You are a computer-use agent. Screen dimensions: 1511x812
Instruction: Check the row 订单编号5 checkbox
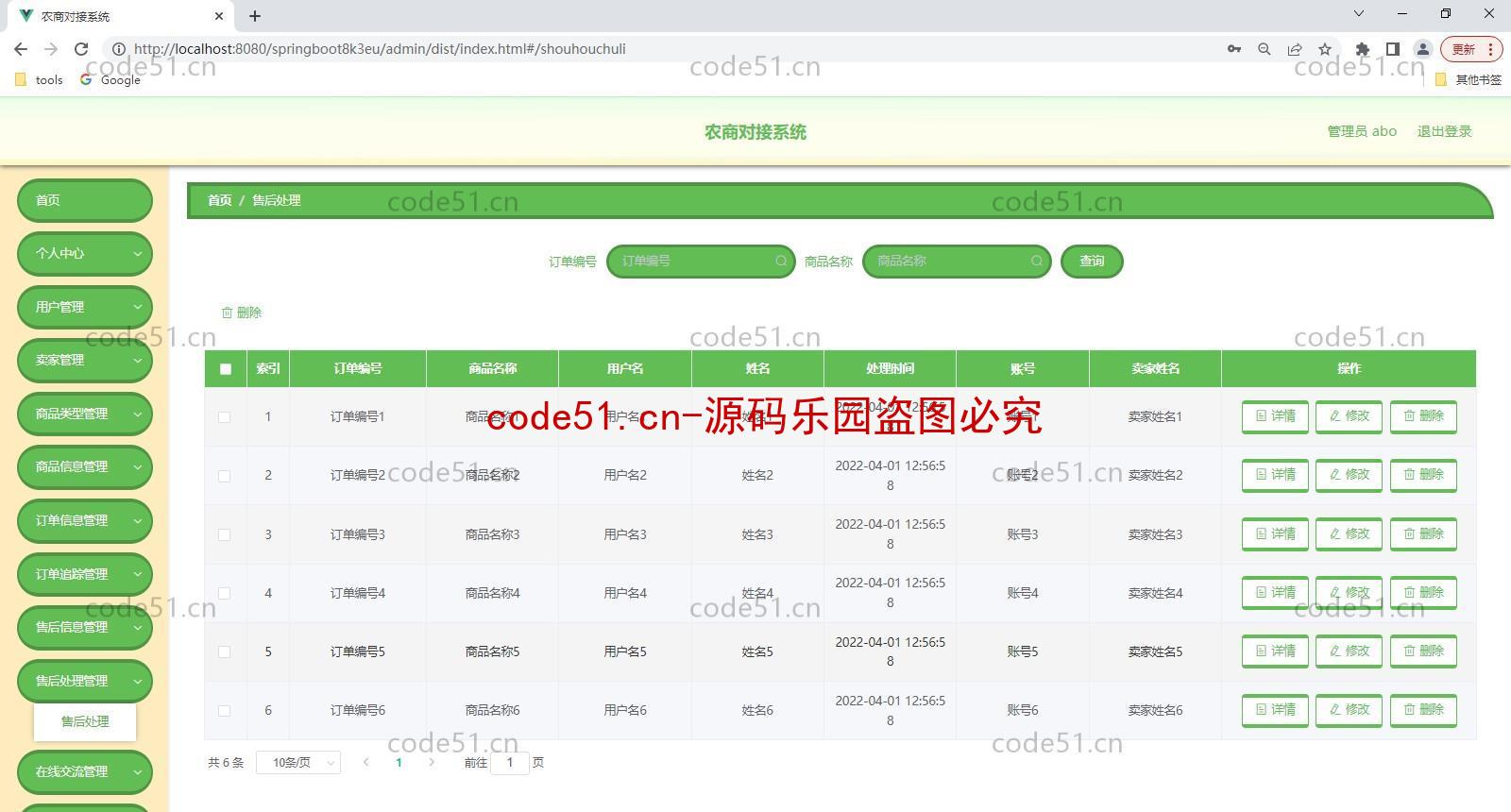click(225, 651)
